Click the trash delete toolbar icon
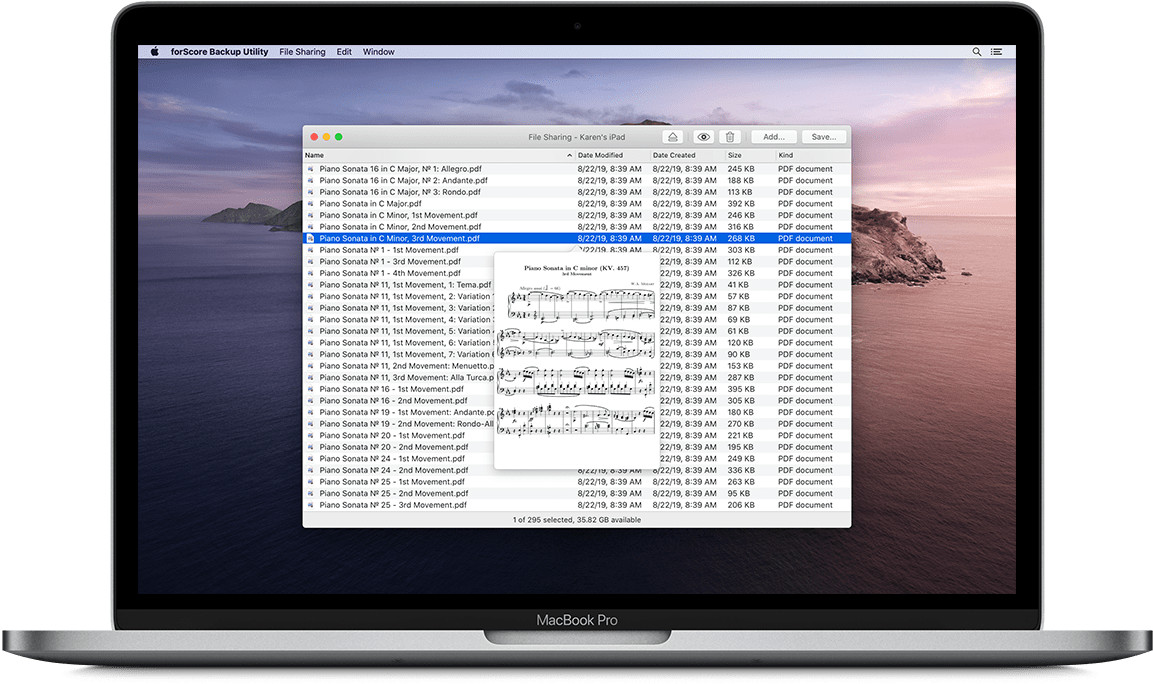The image size is (1153, 684). 730,137
